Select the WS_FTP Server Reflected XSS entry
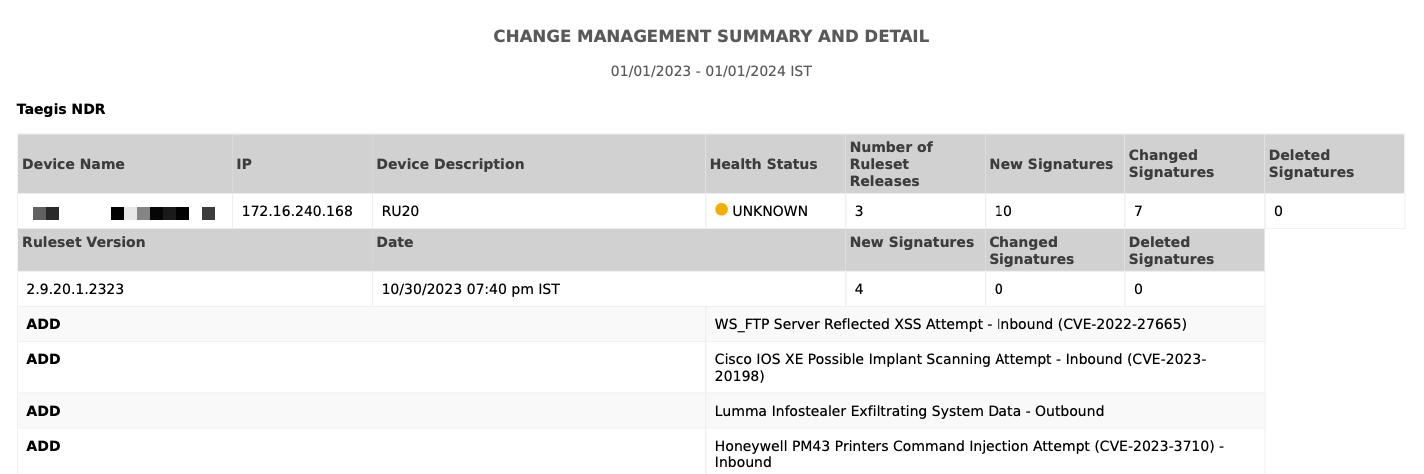The image size is (1424, 474). tap(950, 324)
